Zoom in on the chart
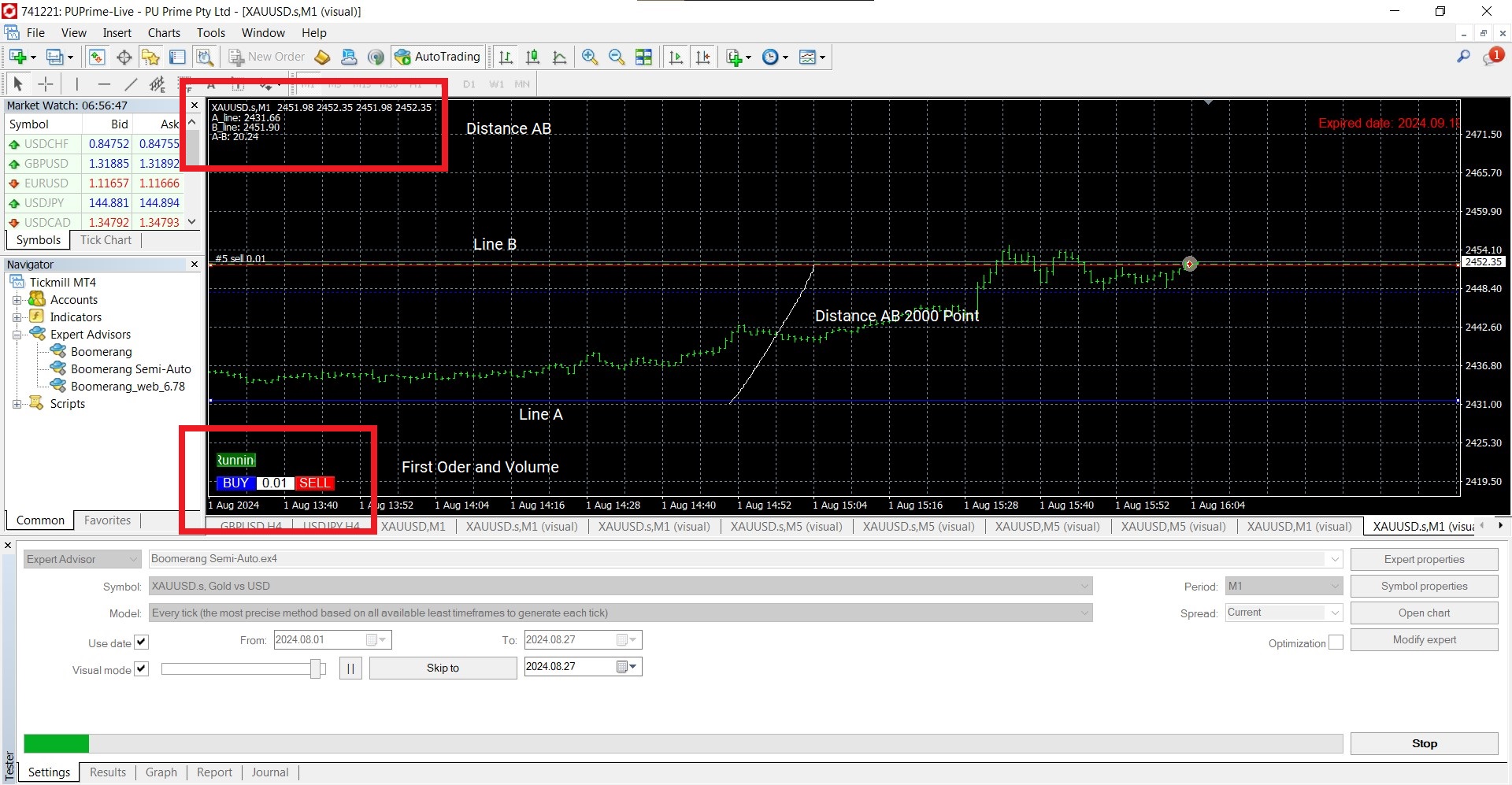This screenshot has width=1512, height=785. point(589,57)
